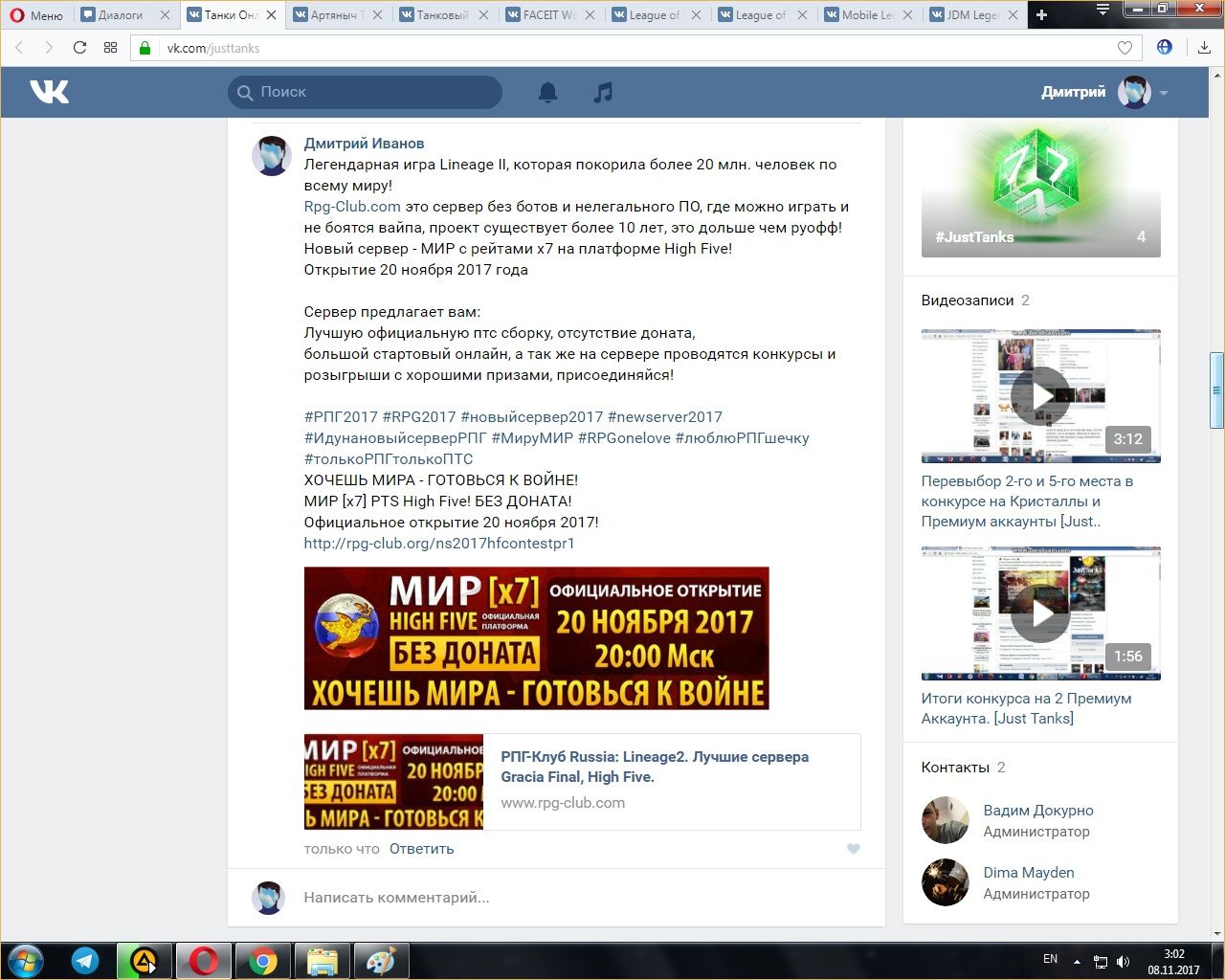Close the FACEIT tab

[590, 14]
